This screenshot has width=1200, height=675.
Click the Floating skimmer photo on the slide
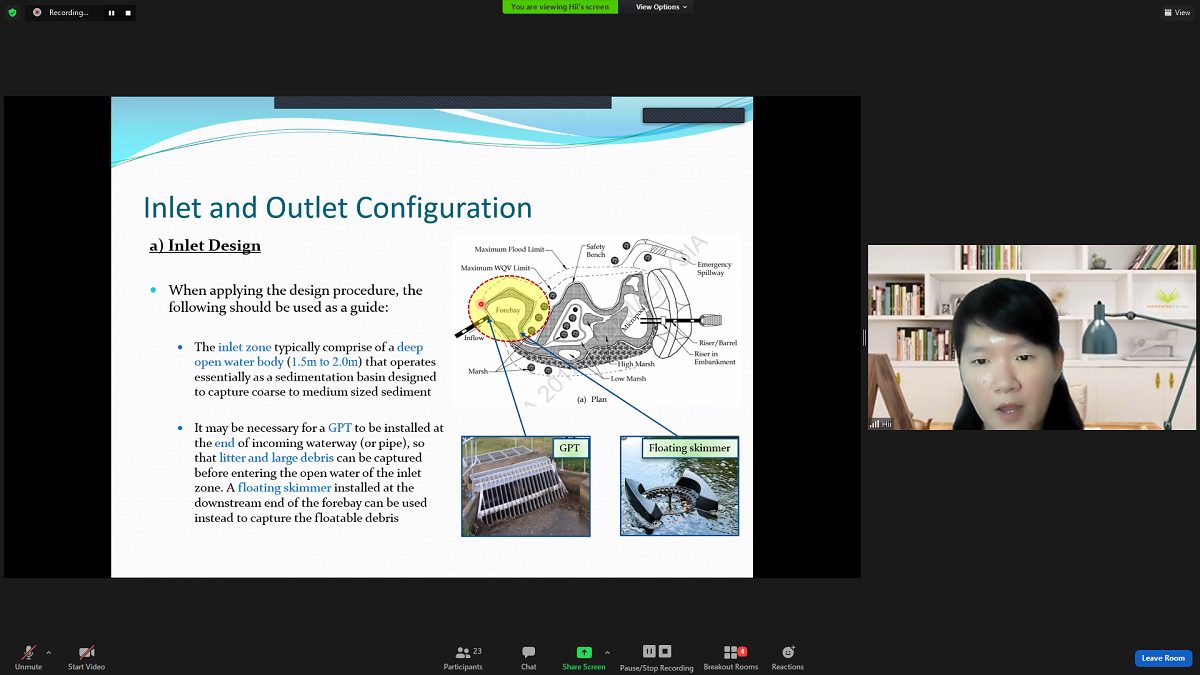tap(680, 486)
